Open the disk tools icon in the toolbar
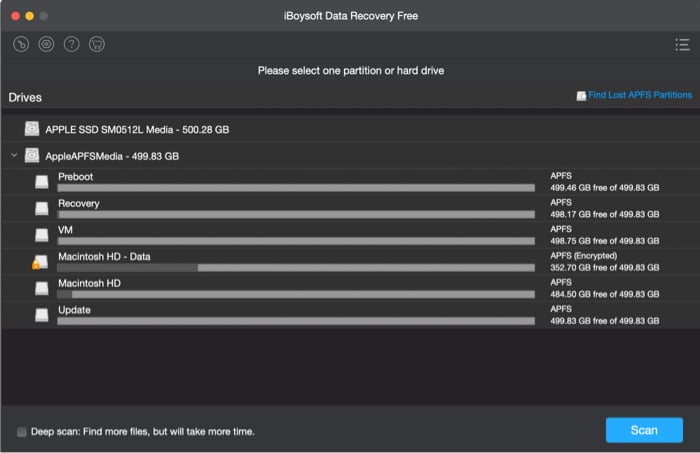The height and width of the screenshot is (453, 700). (x=21, y=44)
